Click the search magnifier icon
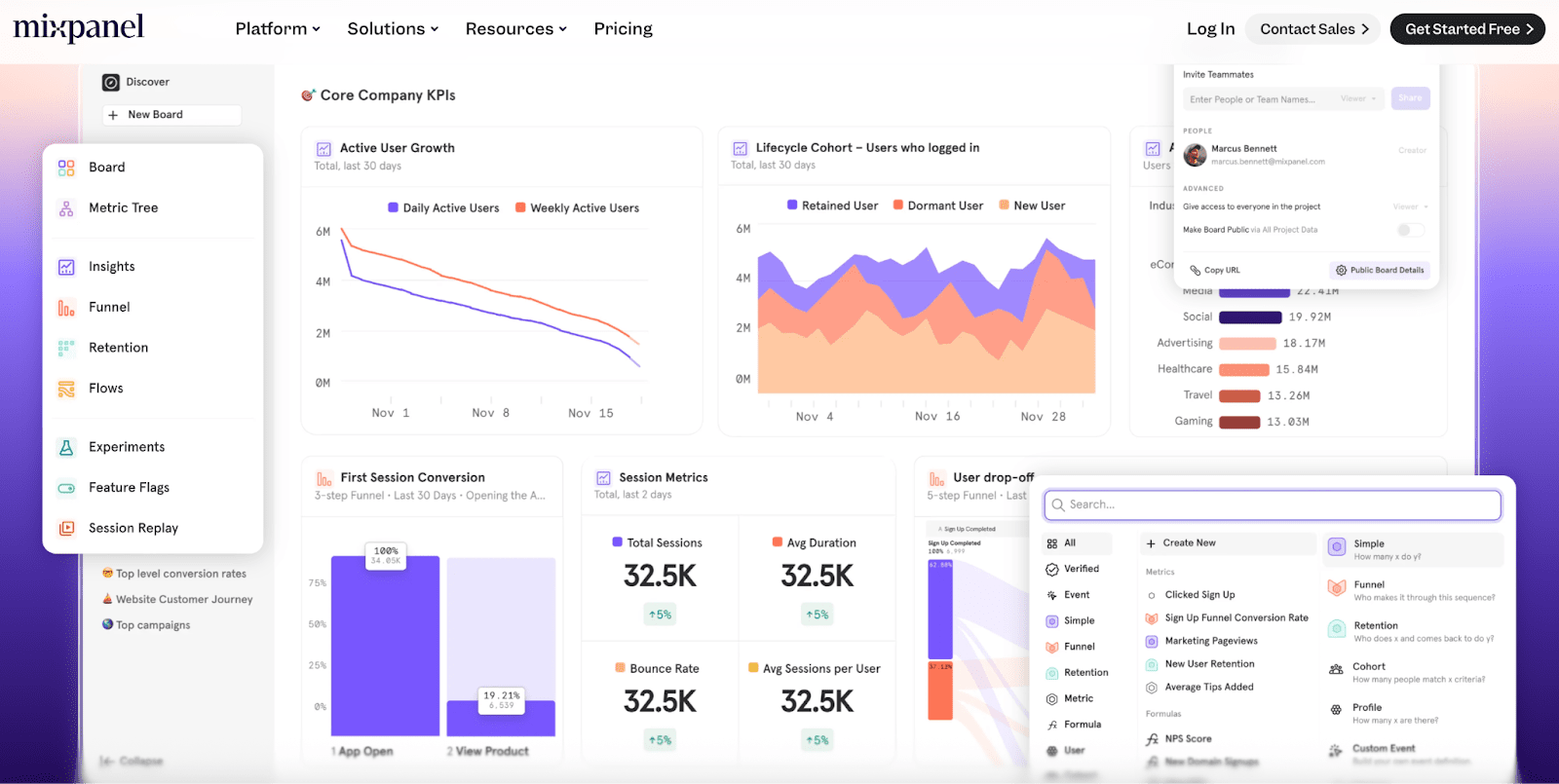The image size is (1559, 784). 1057,504
